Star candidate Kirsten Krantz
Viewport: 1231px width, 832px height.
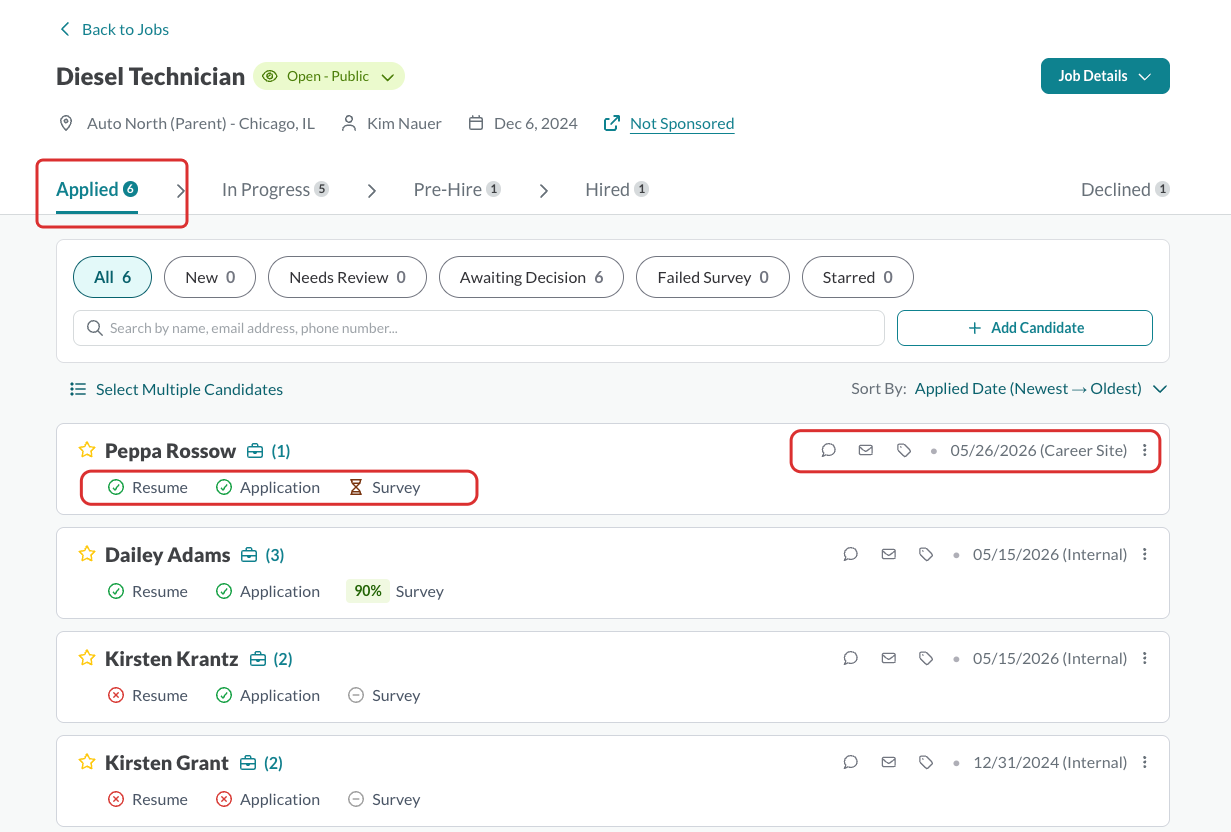point(87,658)
